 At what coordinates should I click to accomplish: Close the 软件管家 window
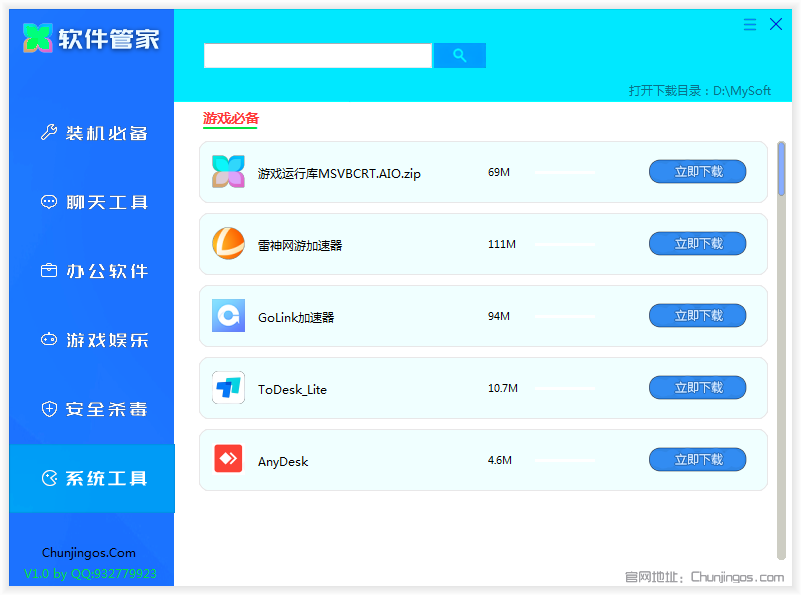[x=776, y=24]
